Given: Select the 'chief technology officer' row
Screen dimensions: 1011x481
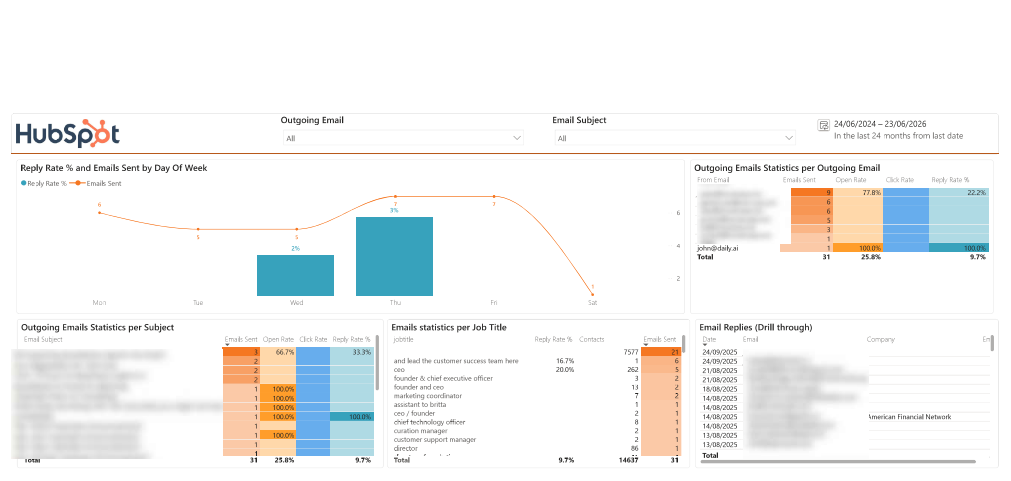Looking at the screenshot, I should pyautogui.click(x=536, y=422).
